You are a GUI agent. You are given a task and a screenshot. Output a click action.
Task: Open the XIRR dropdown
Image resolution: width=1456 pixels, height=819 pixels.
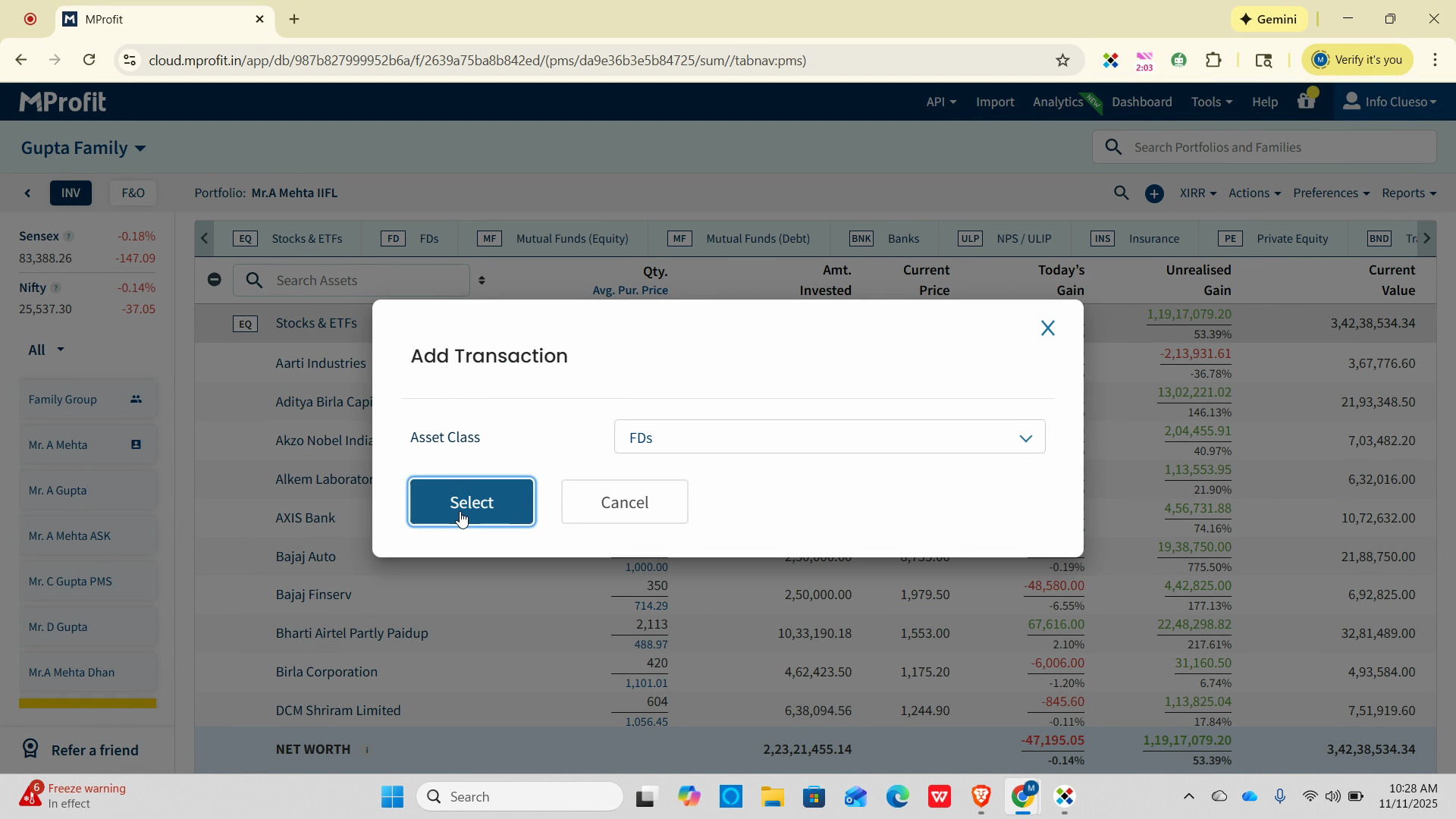coord(1197,193)
